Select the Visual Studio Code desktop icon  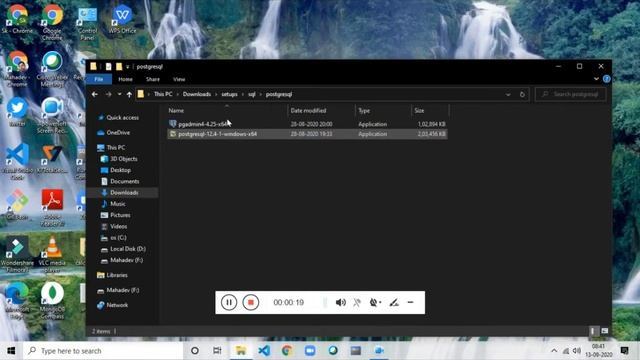click(x=17, y=161)
